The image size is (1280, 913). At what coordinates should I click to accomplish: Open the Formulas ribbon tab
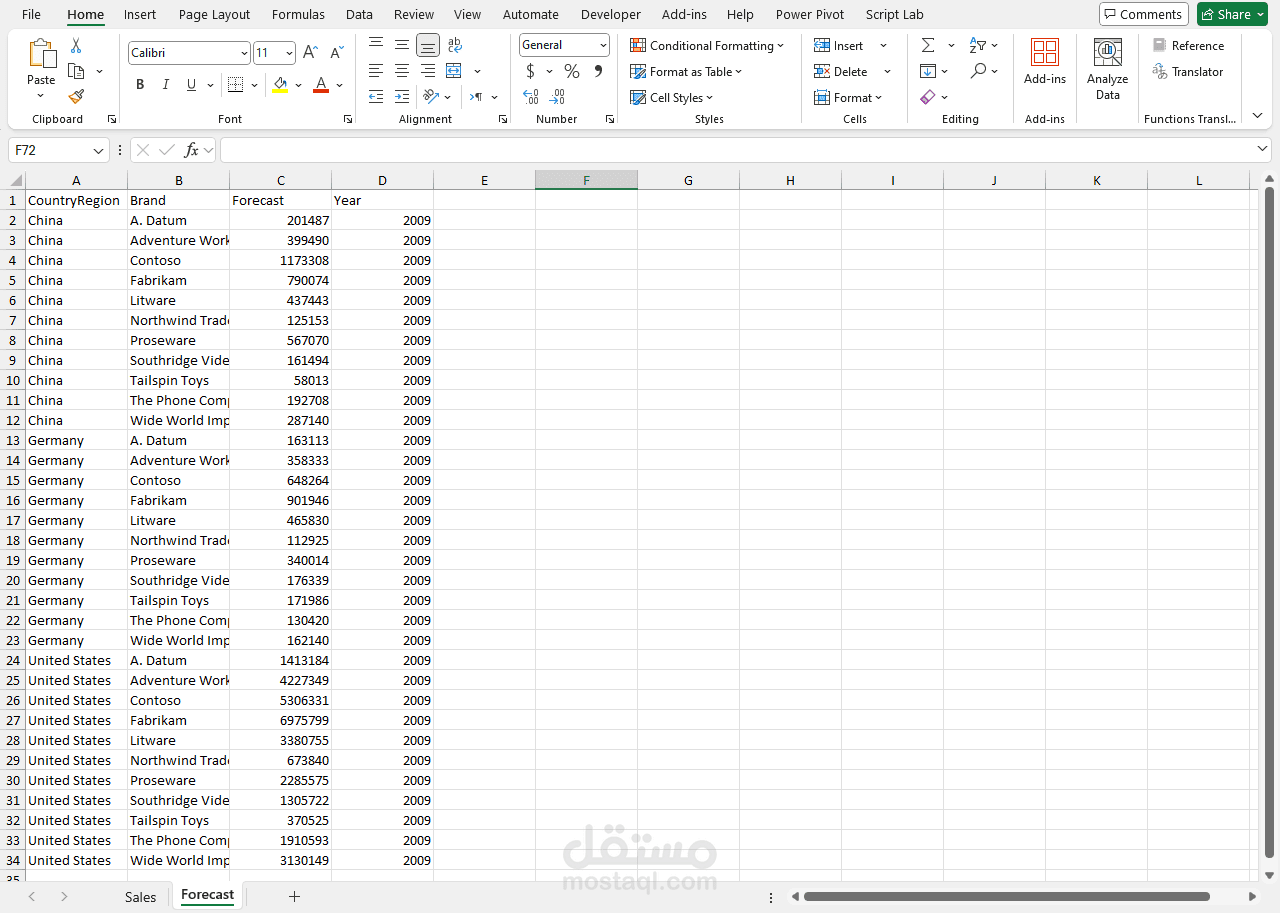click(x=298, y=14)
